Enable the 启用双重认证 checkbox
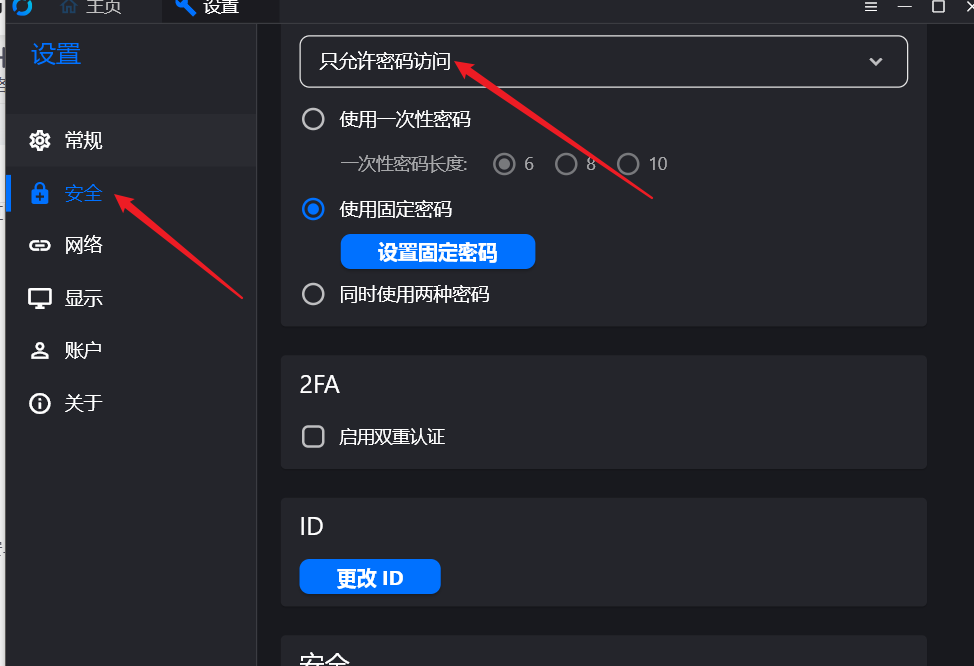Screen dimensions: 974x666 coord(313,437)
